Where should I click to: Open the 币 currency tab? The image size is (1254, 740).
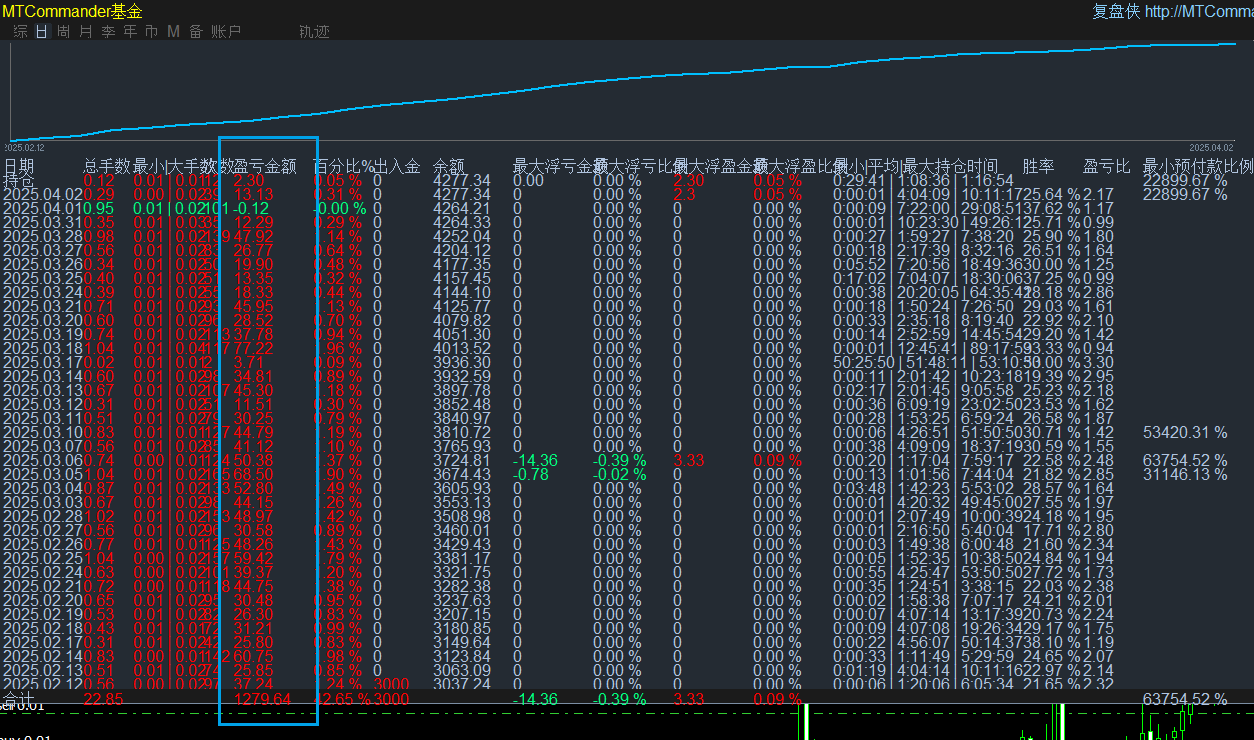pyautogui.click(x=152, y=31)
